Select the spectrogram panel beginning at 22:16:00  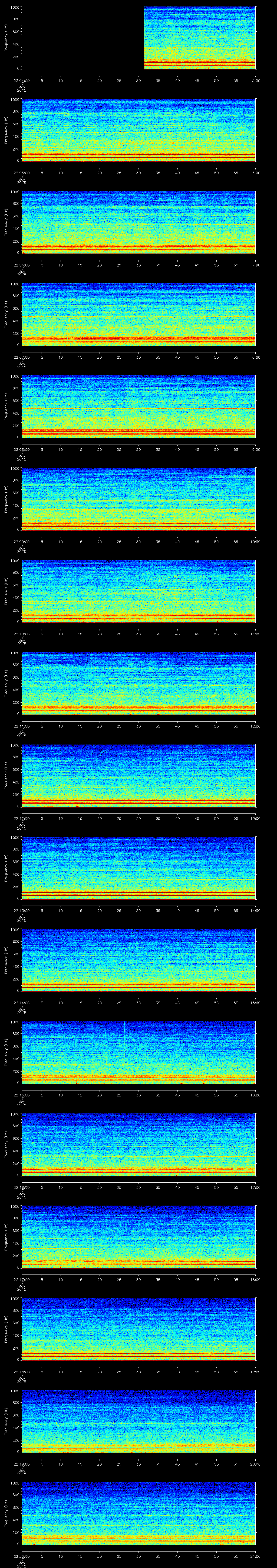point(139,1144)
